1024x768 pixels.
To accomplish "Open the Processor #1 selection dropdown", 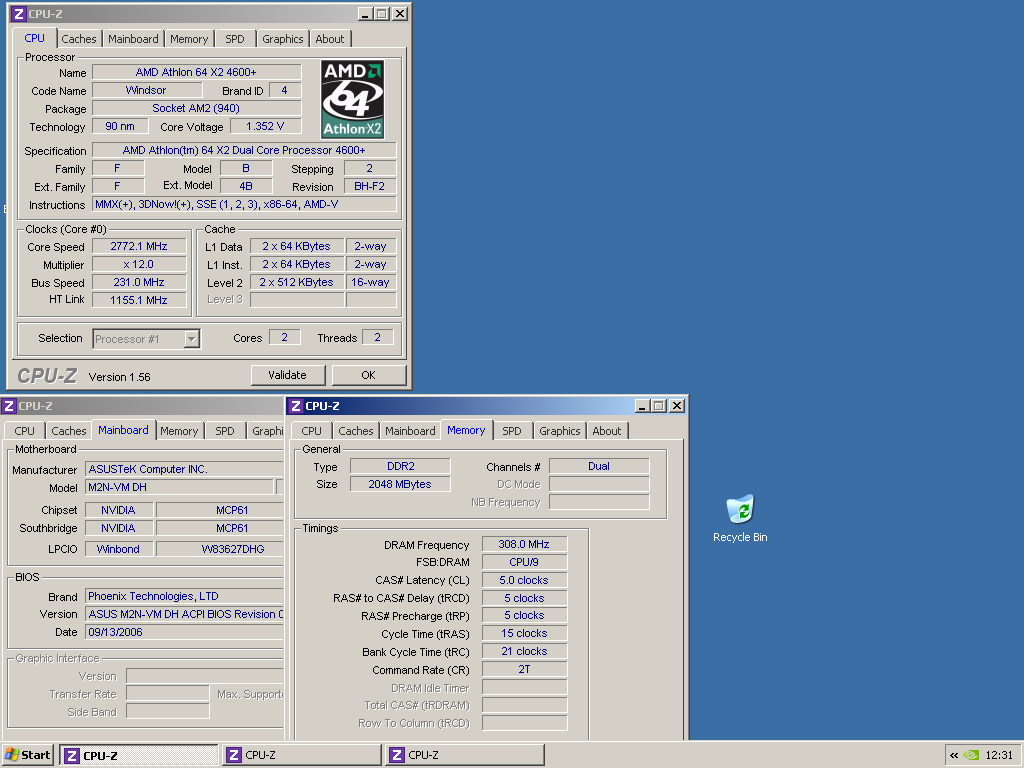I will click(192, 338).
